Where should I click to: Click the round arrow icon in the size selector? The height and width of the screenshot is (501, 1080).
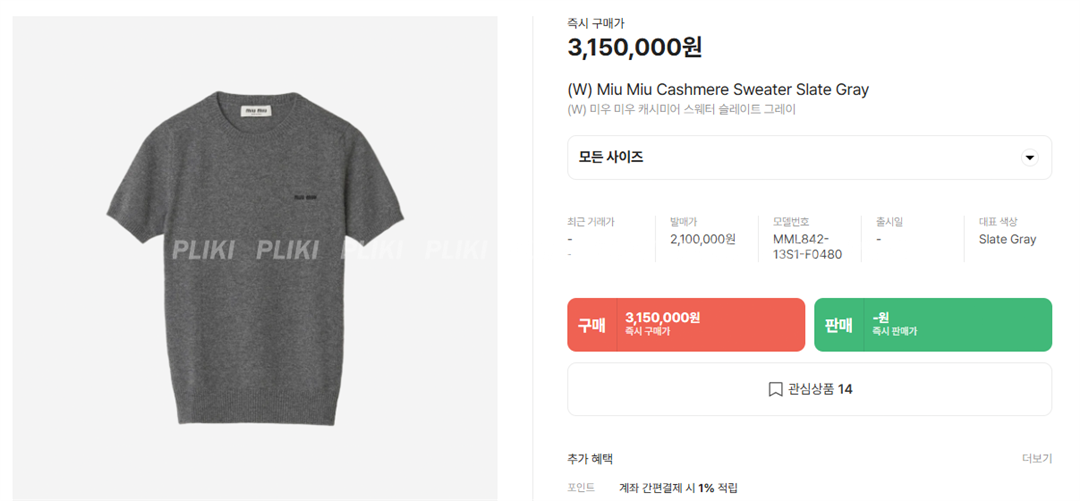(x=1029, y=158)
